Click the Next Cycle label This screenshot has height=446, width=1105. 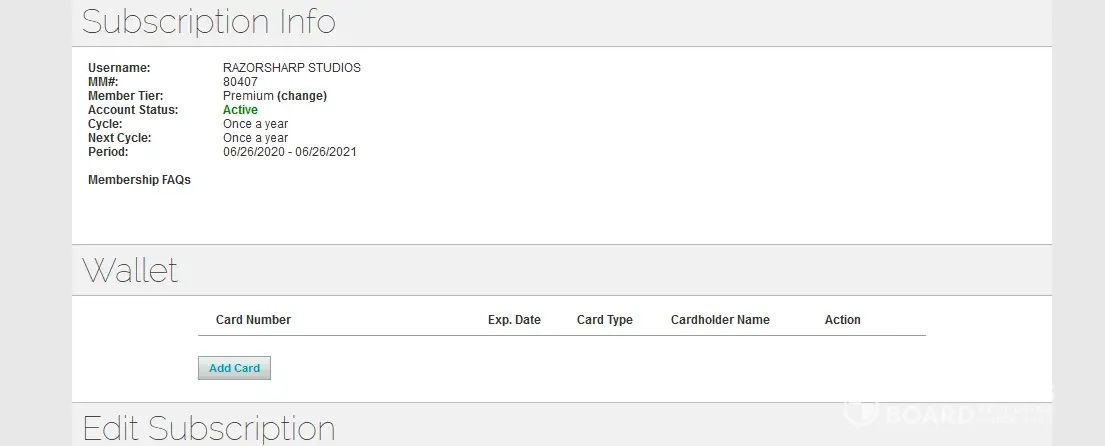[119, 138]
